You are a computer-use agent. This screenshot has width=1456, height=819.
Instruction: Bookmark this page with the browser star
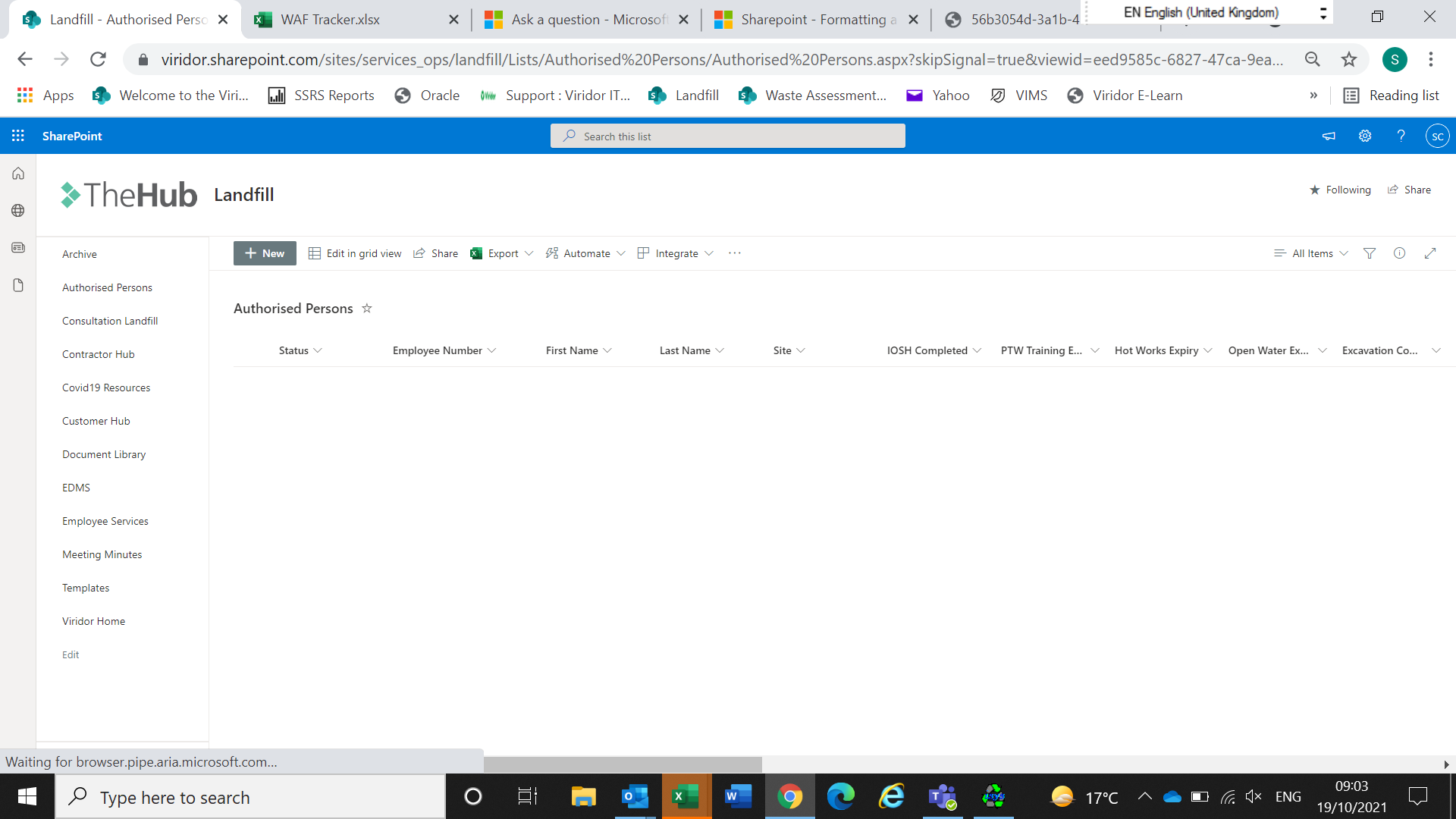pos(1349,59)
